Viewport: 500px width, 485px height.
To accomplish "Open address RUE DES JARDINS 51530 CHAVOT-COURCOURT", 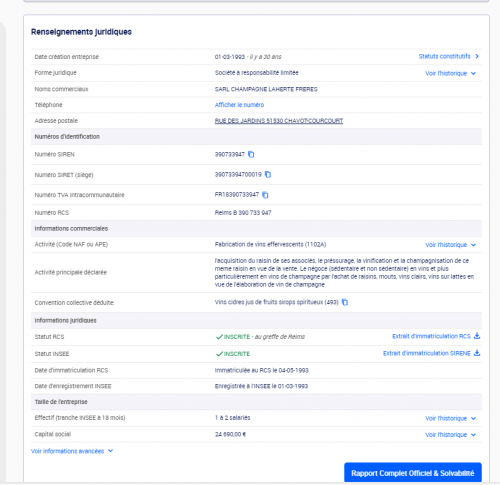I will [279, 121].
